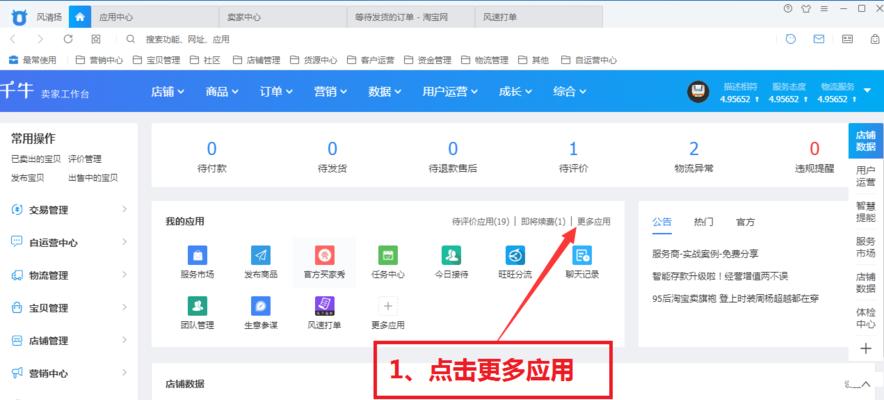
Task: Open the skin T-shirt icon in title bar
Action: [x=806, y=8]
